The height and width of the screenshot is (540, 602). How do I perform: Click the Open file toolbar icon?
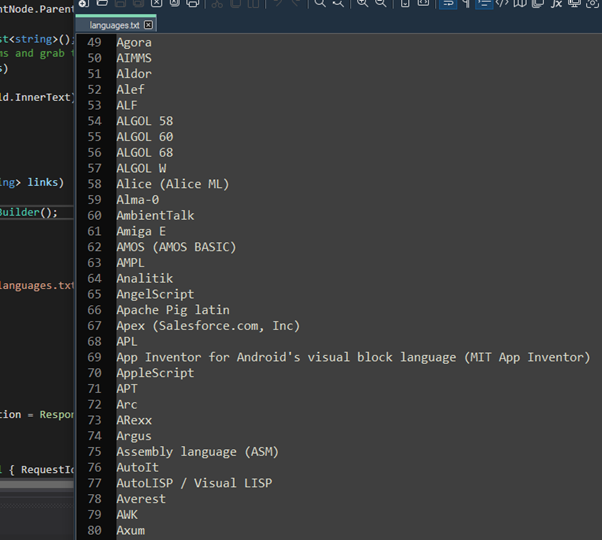tap(102, 3)
